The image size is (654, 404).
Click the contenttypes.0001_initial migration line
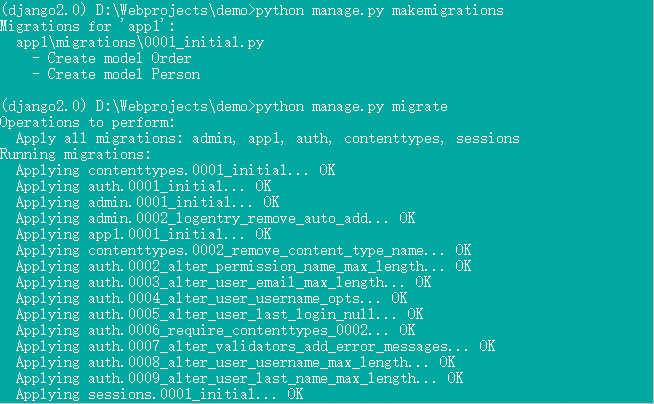175,170
